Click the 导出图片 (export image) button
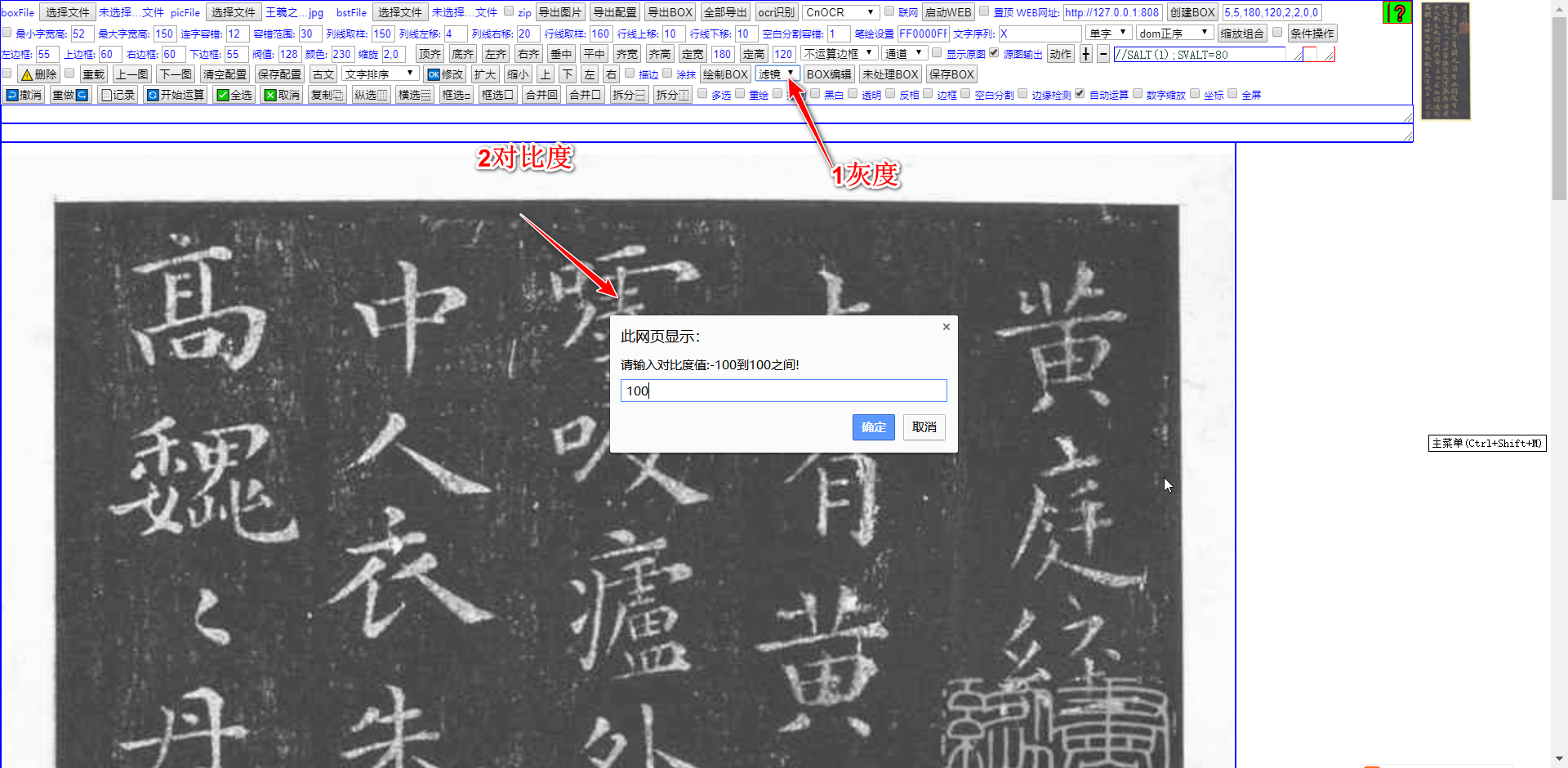Screen dimensions: 1568x768 coord(560,12)
